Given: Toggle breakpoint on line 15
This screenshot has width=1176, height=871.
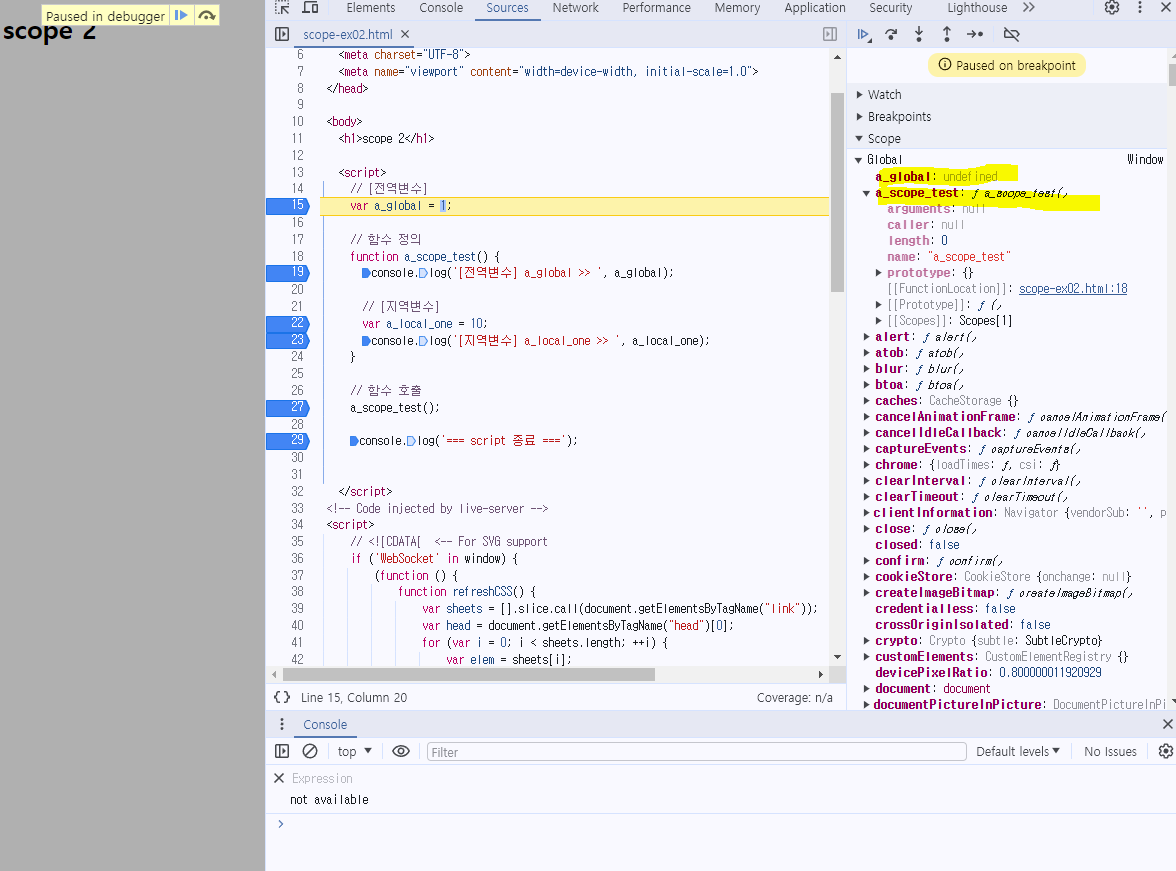Looking at the screenshot, I should pyautogui.click(x=288, y=206).
